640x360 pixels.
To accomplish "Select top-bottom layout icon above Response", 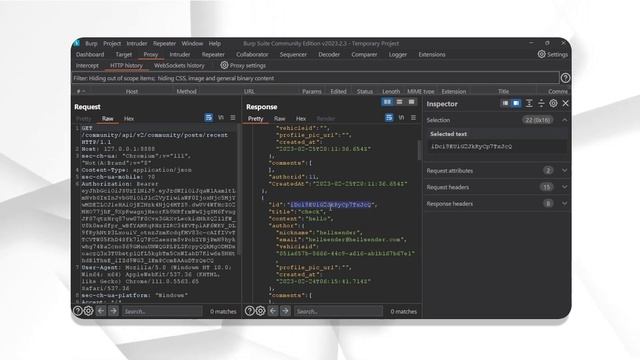I will [400, 102].
